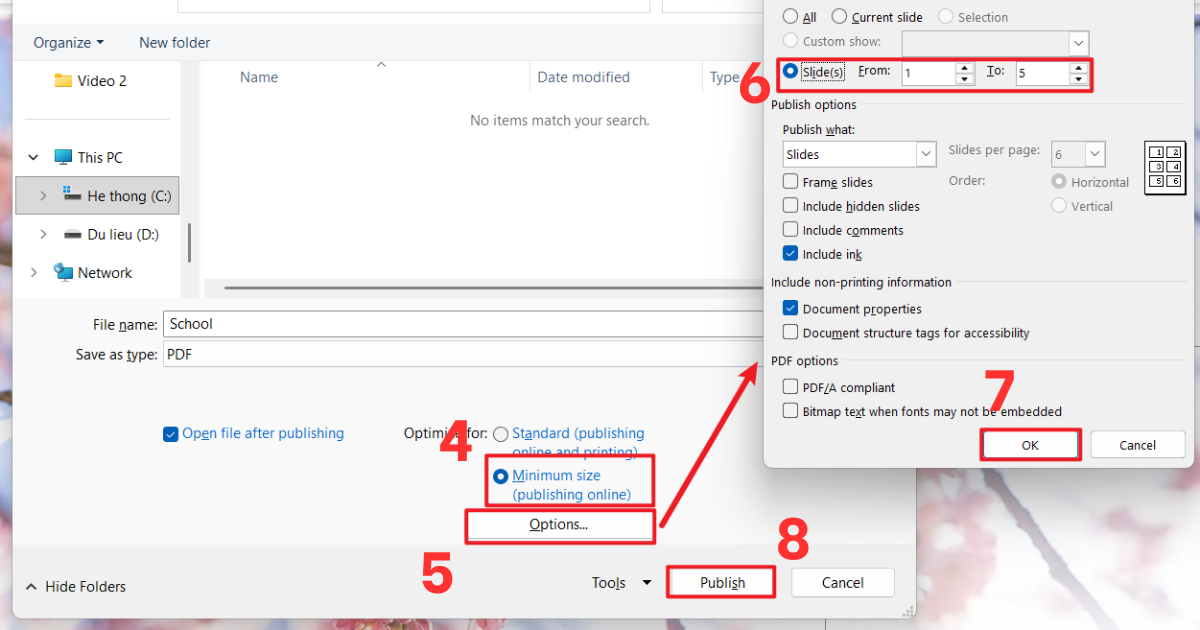Expand the Network tree node
Screen dimensions: 1200x630
[34, 272]
